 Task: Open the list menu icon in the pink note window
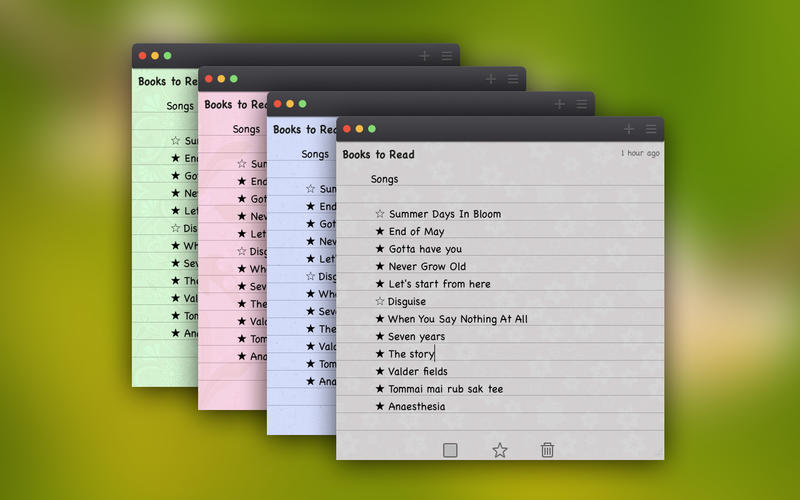(513, 79)
